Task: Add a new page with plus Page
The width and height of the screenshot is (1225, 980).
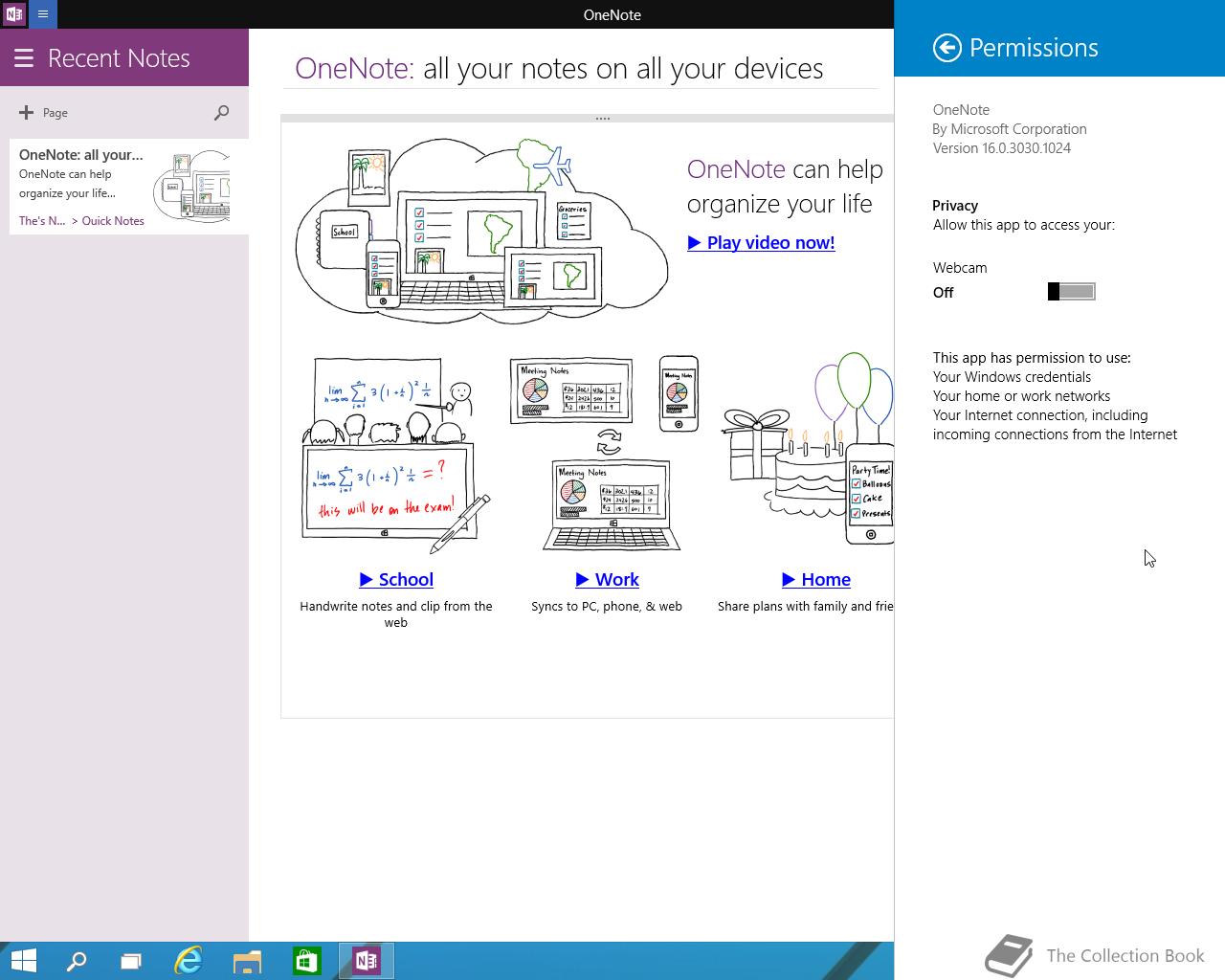Action: point(43,113)
